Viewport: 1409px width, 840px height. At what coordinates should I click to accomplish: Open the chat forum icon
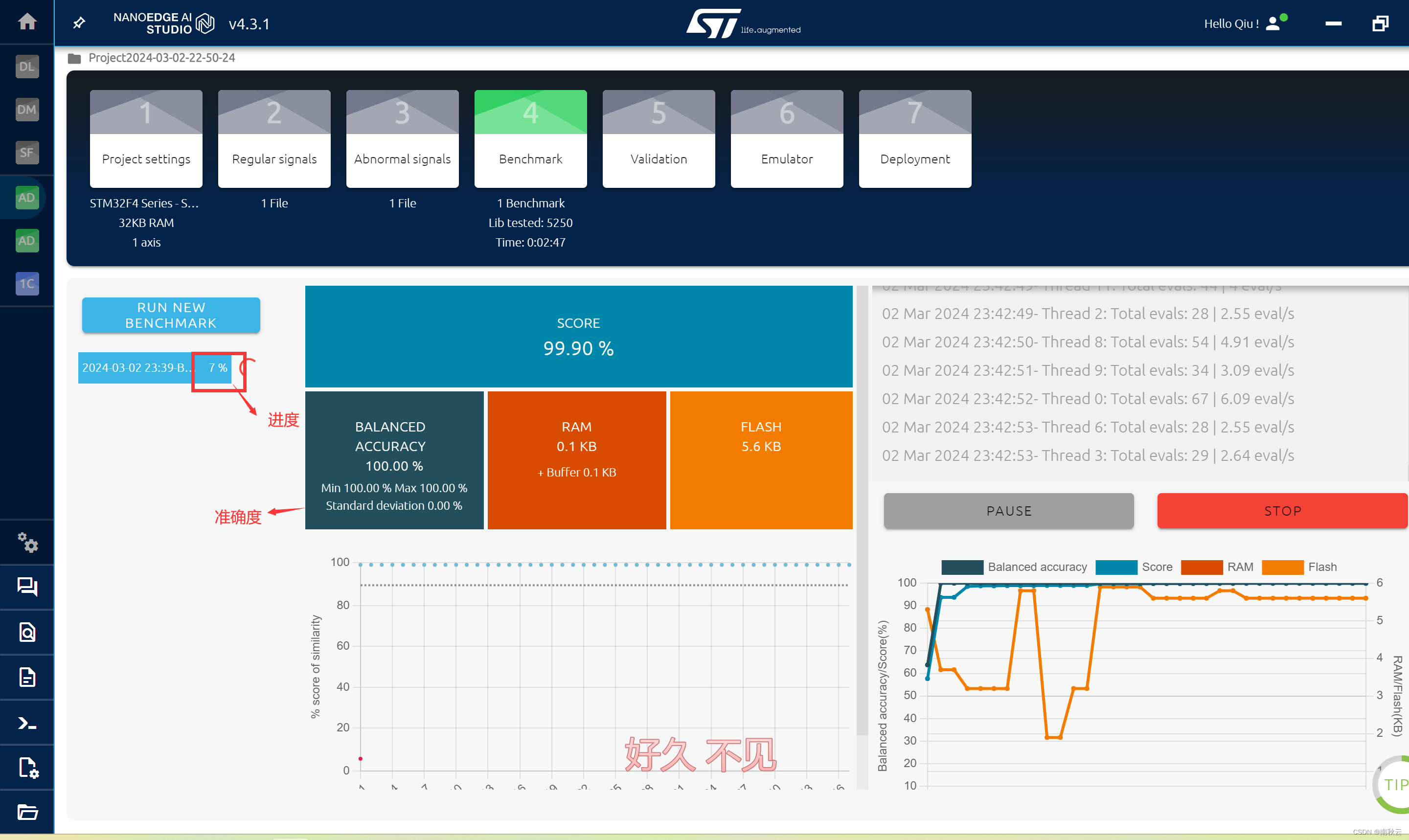pyautogui.click(x=26, y=587)
